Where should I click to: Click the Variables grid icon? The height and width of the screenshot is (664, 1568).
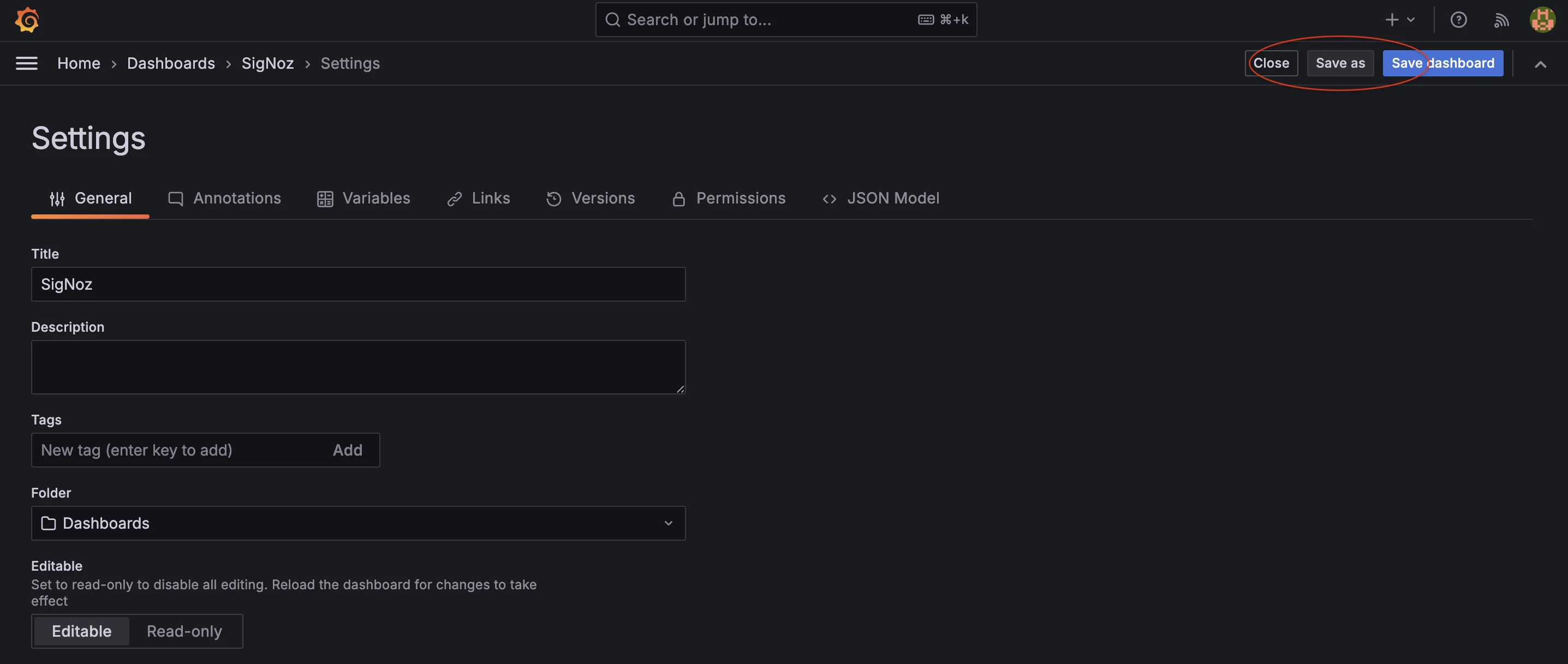click(x=325, y=199)
